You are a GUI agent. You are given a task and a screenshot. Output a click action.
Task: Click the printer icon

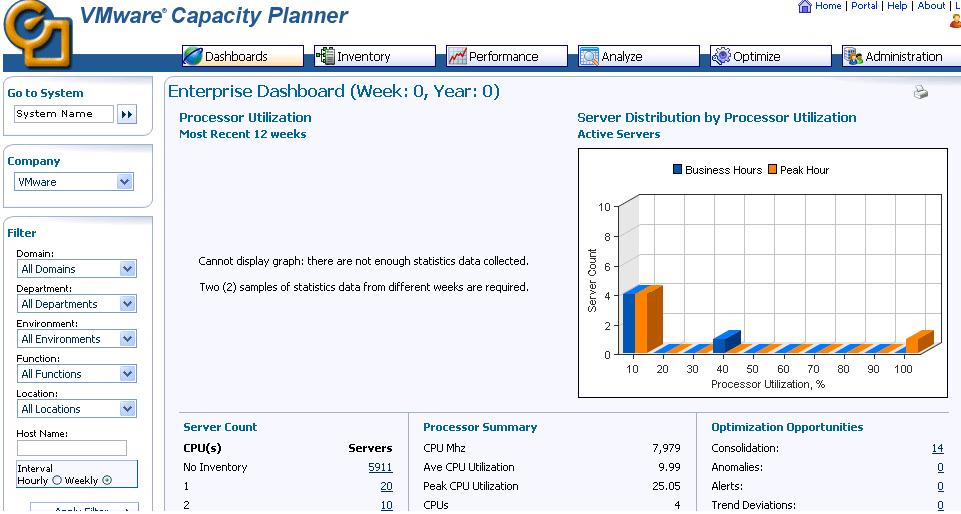click(x=920, y=93)
